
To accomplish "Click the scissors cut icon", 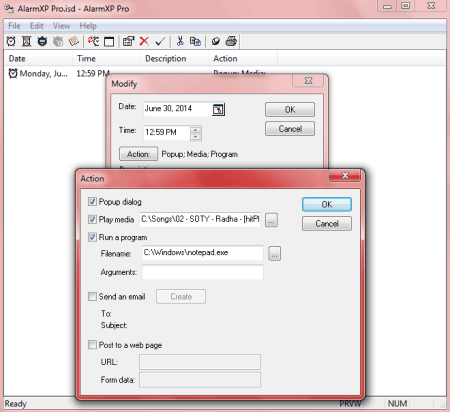I will (180, 41).
